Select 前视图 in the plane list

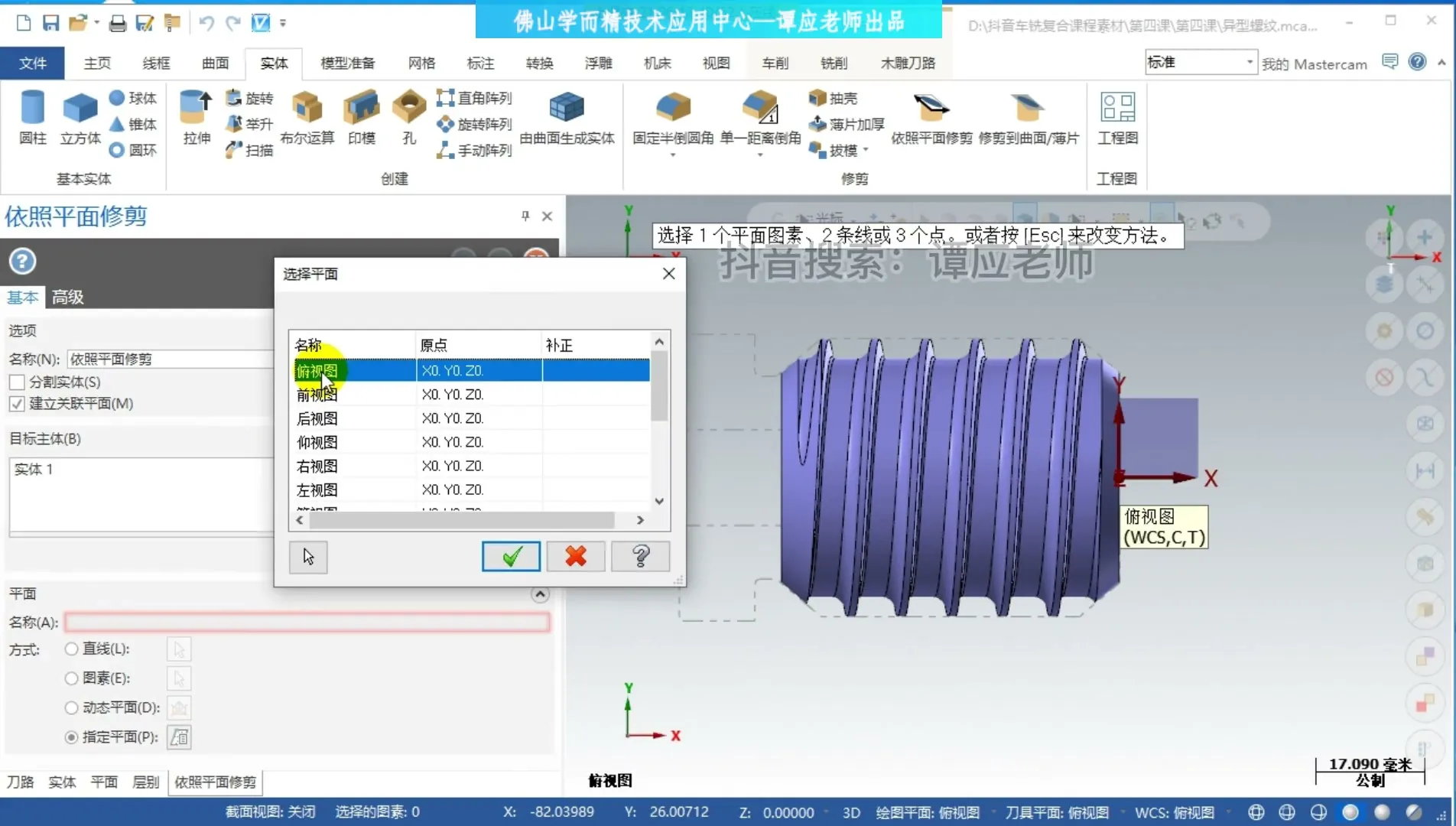click(x=317, y=394)
